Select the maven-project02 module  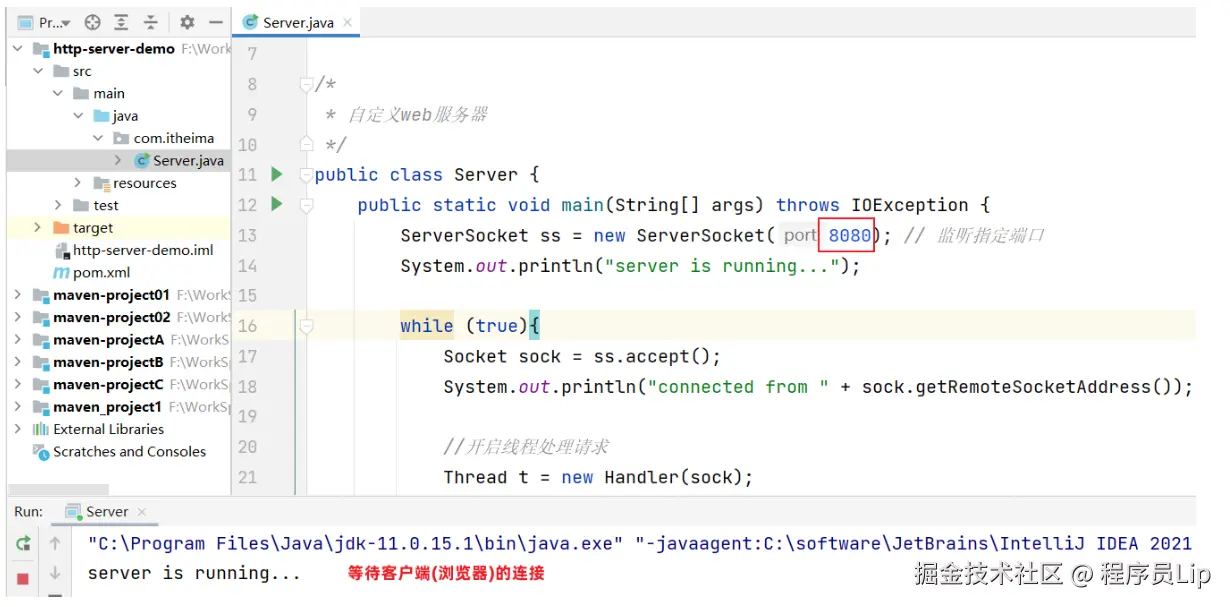pos(111,317)
